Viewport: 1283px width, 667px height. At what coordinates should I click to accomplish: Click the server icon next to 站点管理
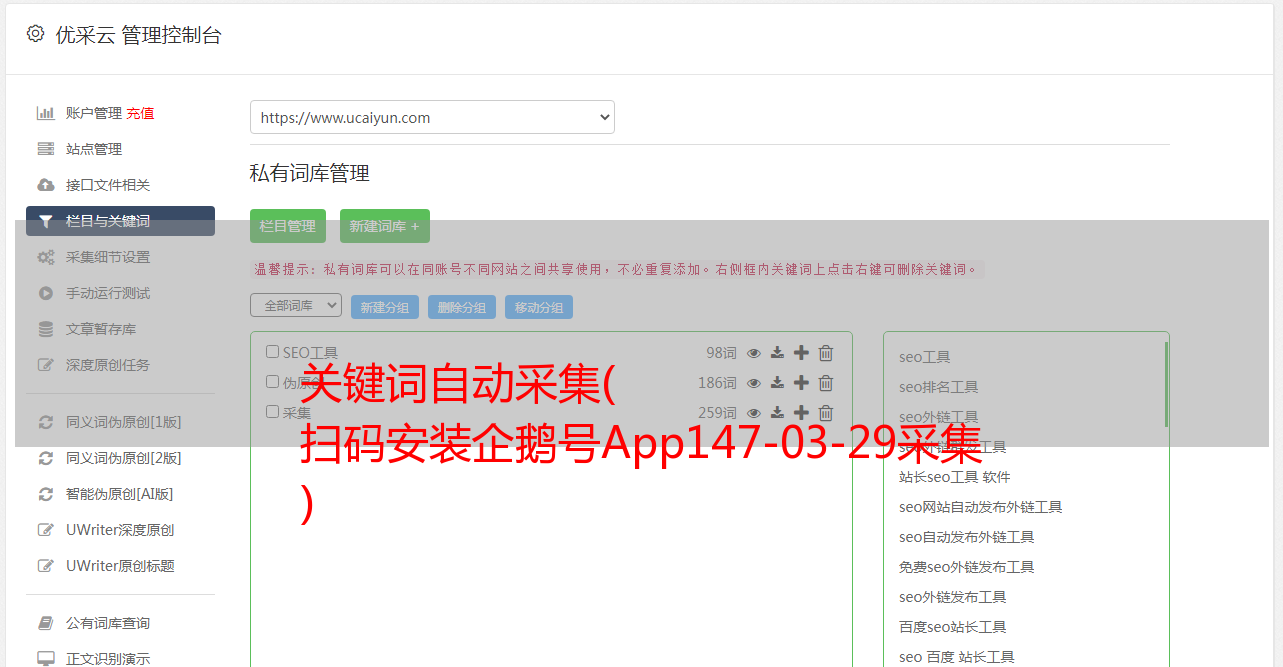point(45,149)
